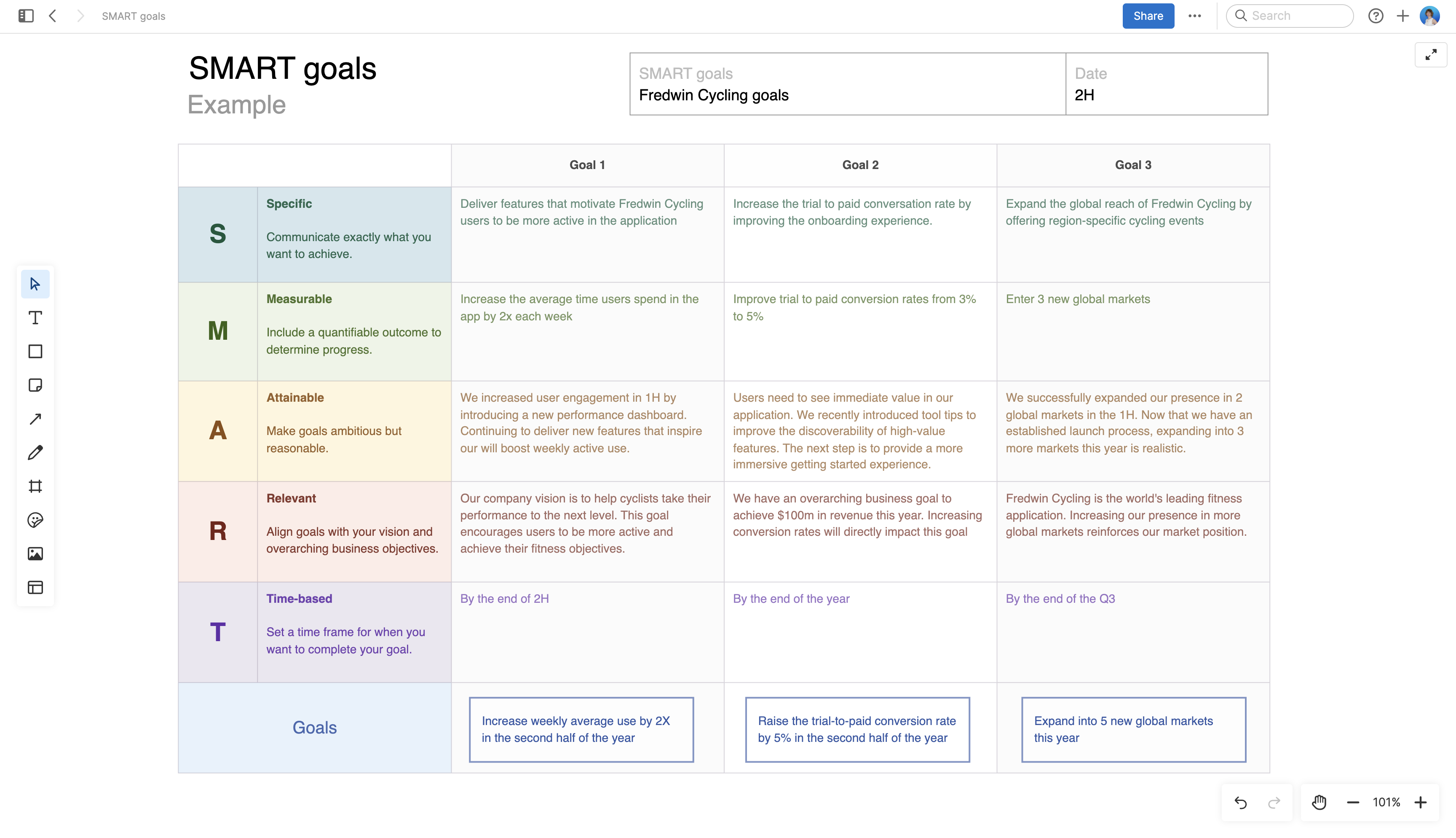The width and height of the screenshot is (1456, 838).
Task: Zoom out with the minus button
Action: pyautogui.click(x=1352, y=802)
